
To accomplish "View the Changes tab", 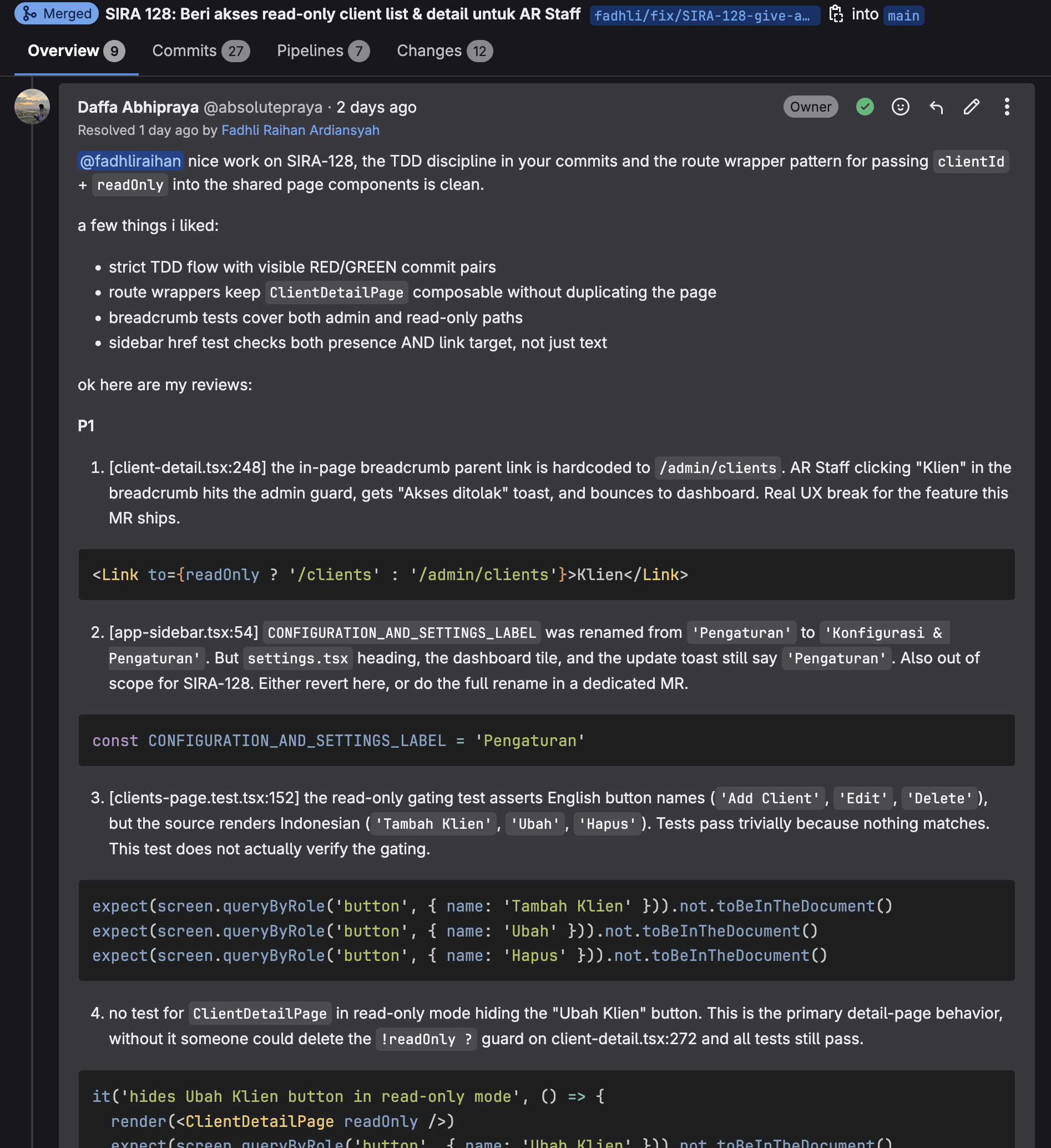I will coord(444,51).
